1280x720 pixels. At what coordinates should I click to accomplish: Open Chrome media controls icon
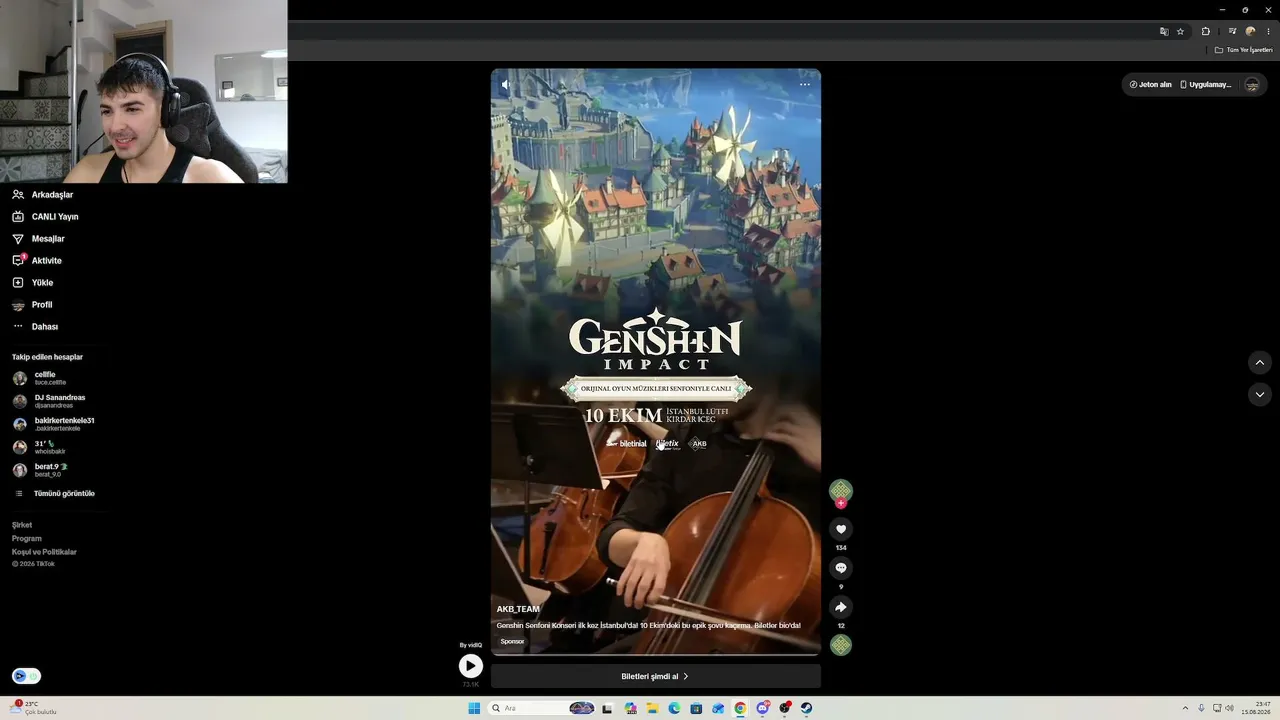tap(1232, 31)
